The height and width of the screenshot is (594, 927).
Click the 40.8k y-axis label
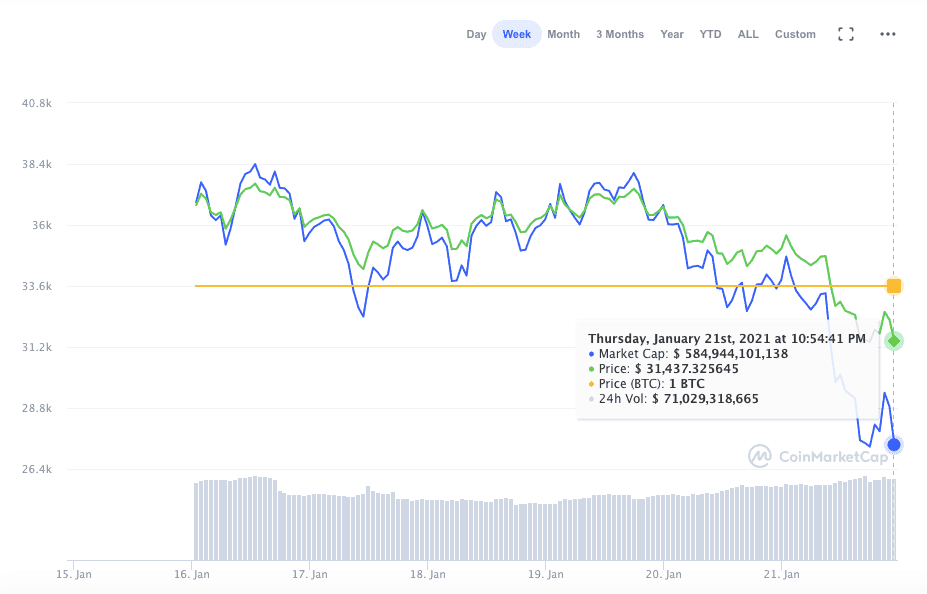[36, 103]
